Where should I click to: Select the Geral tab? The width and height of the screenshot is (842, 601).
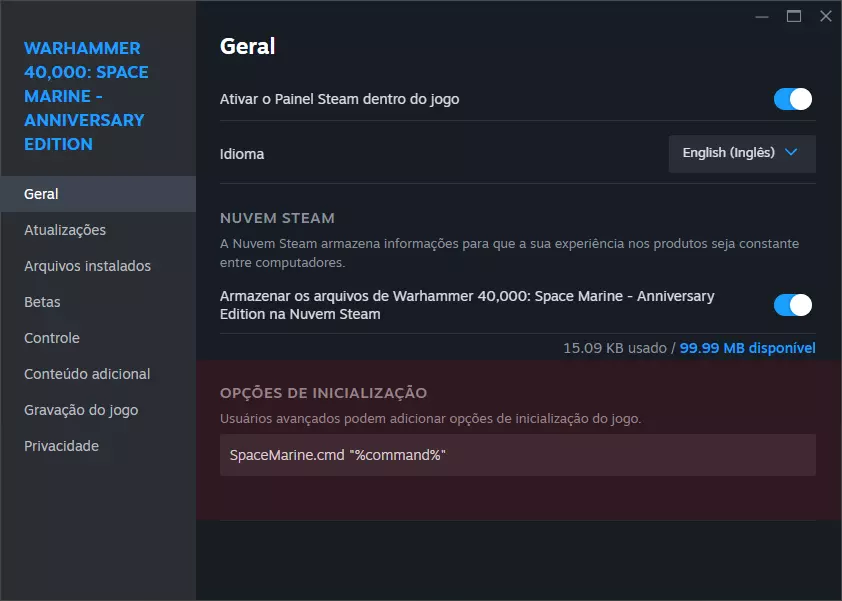click(x=42, y=194)
